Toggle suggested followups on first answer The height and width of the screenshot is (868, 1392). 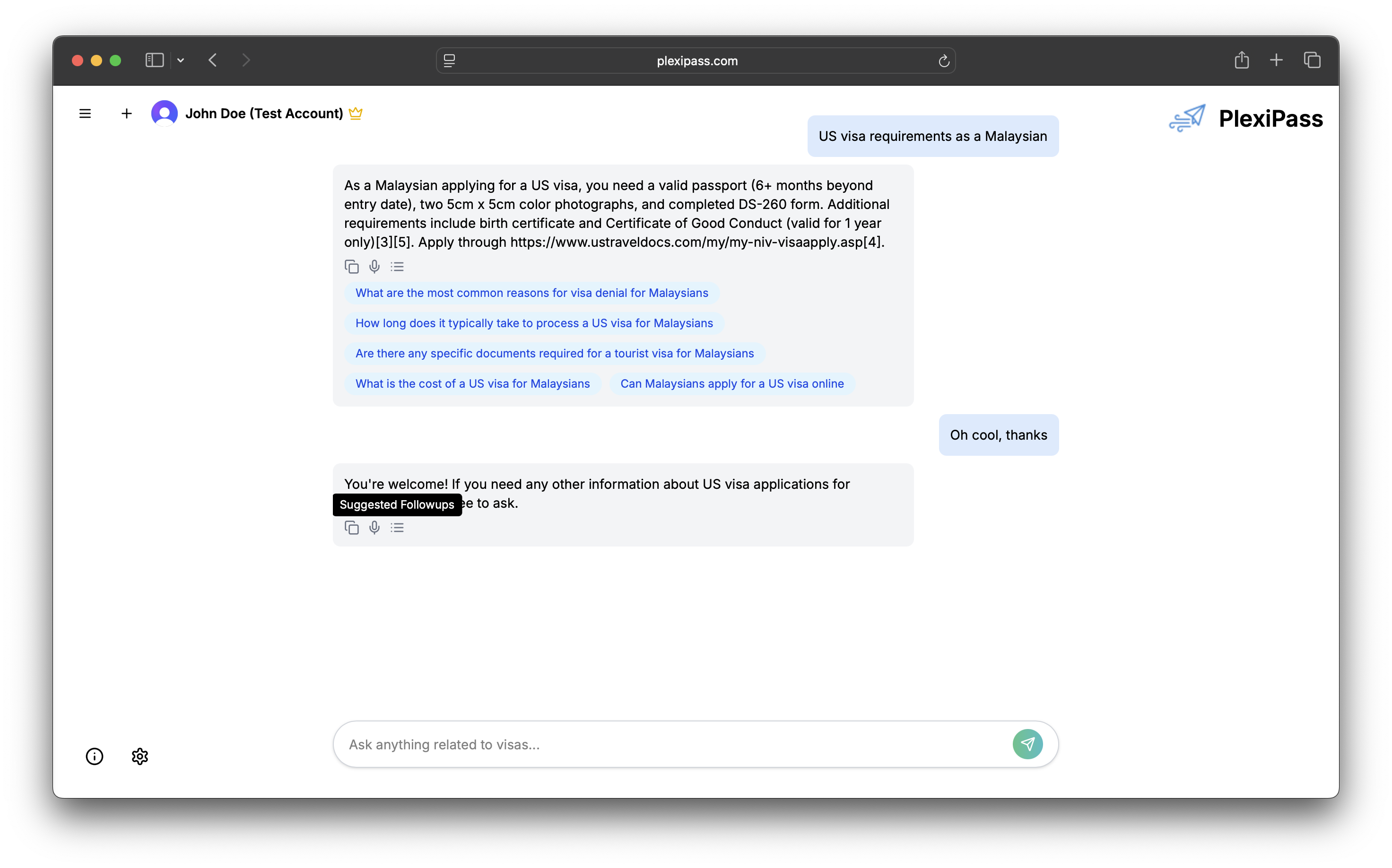(x=397, y=267)
